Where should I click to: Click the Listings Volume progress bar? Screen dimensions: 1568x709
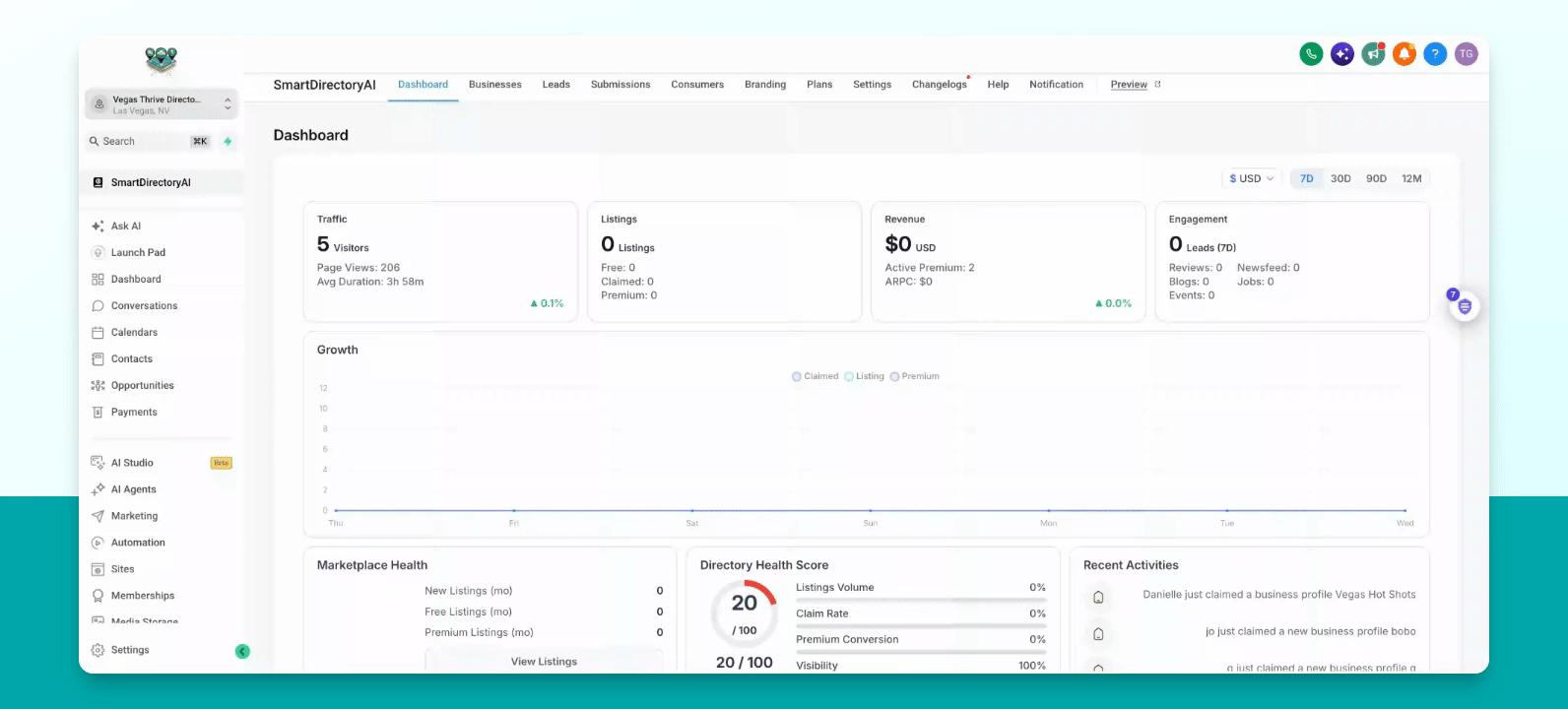pos(921,599)
